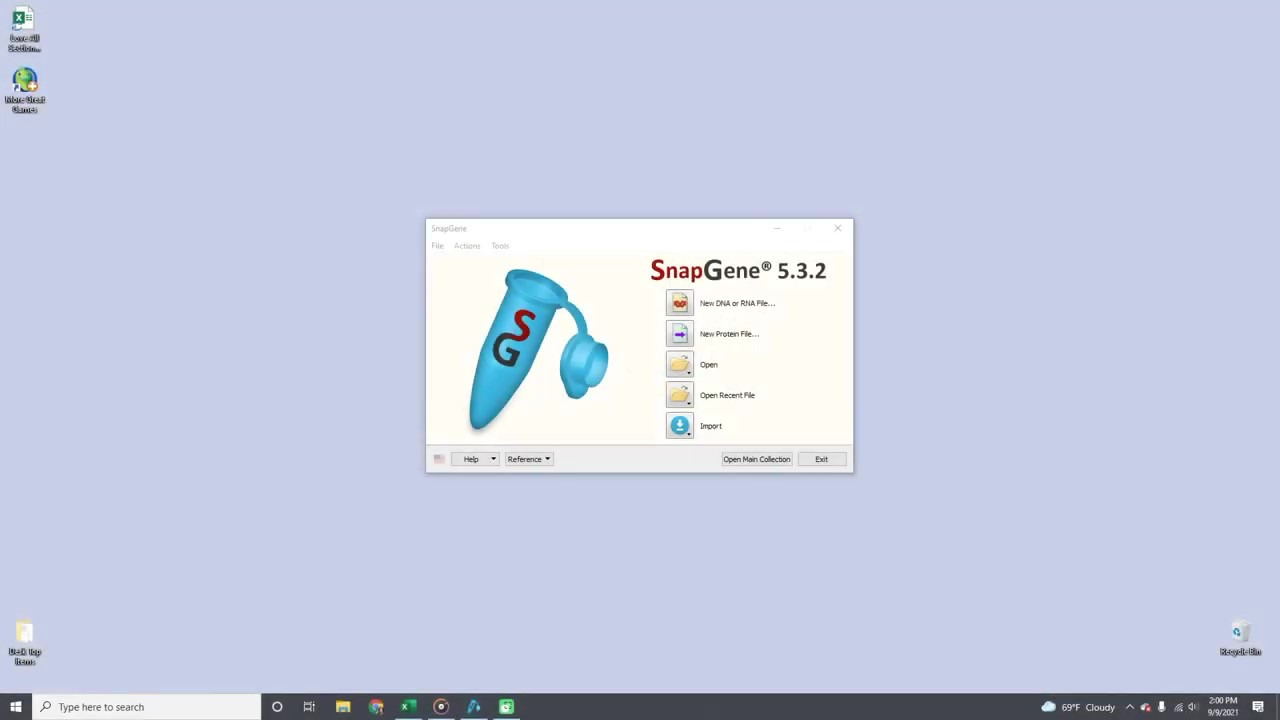The width and height of the screenshot is (1280, 720).
Task: Click the Exit button to quit SnapGene
Action: [821, 459]
